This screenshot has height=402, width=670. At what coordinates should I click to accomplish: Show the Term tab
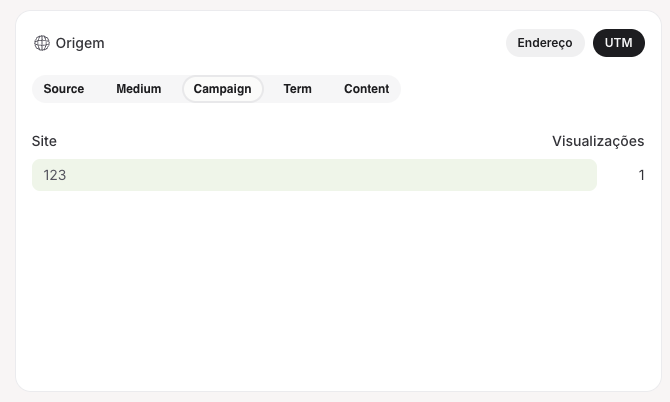[x=297, y=89]
